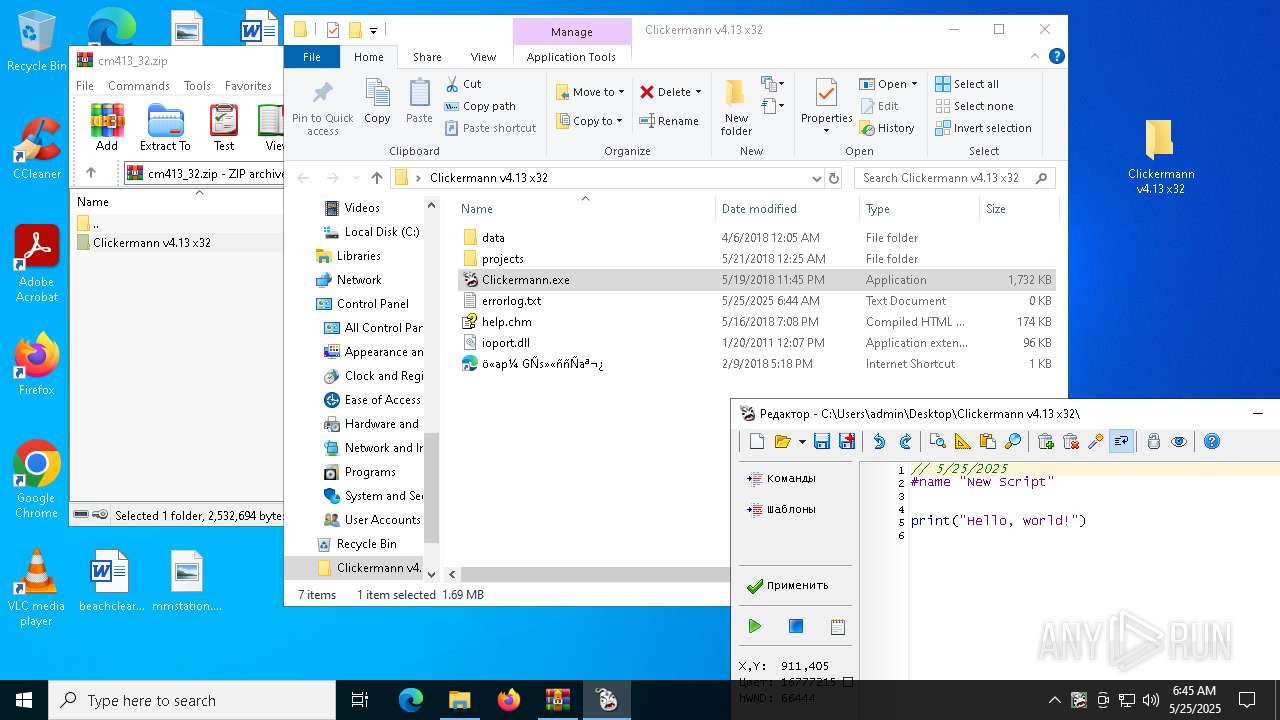Click Select all in Explorer ribbon
This screenshot has height=720, width=1280.
coord(967,84)
